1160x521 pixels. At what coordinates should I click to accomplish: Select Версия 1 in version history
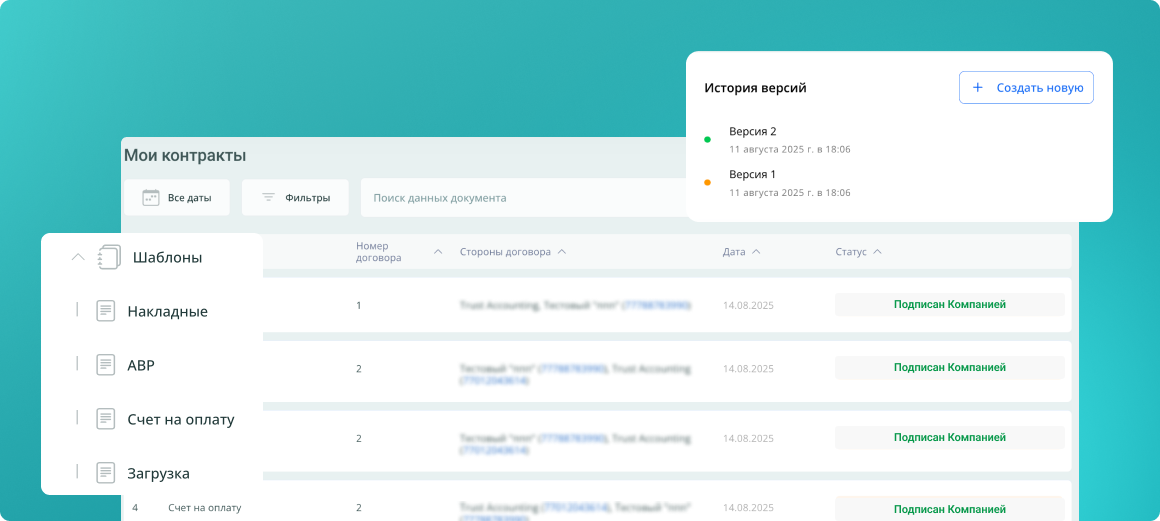click(x=753, y=175)
